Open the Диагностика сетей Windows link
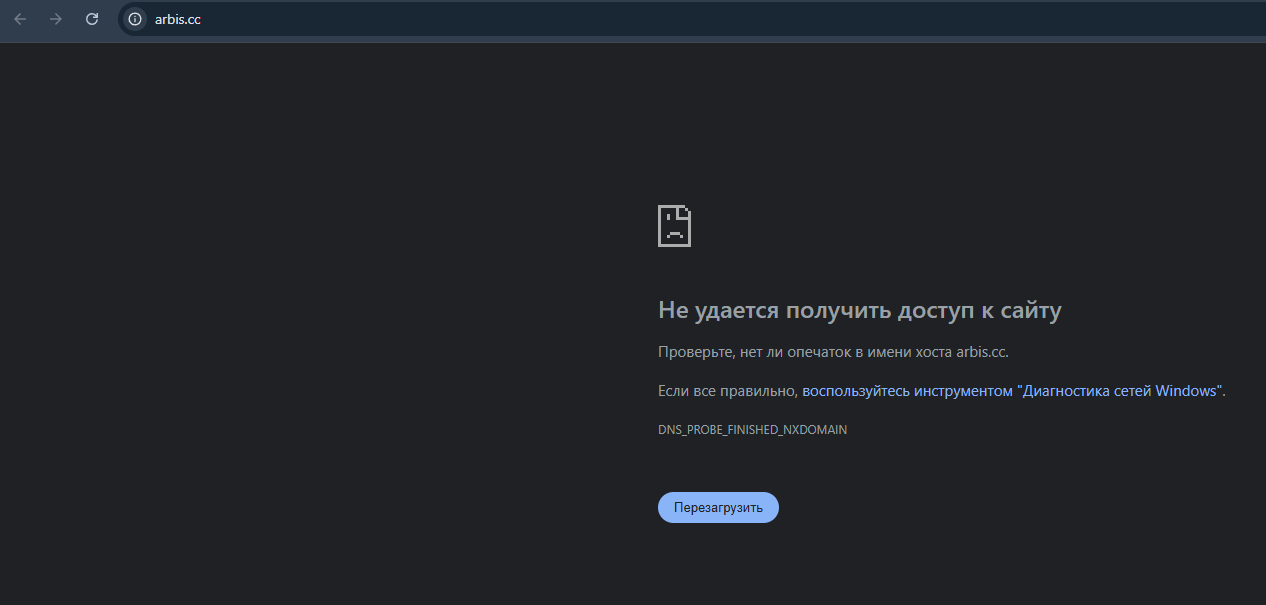The image size is (1266, 605). coord(1119,391)
